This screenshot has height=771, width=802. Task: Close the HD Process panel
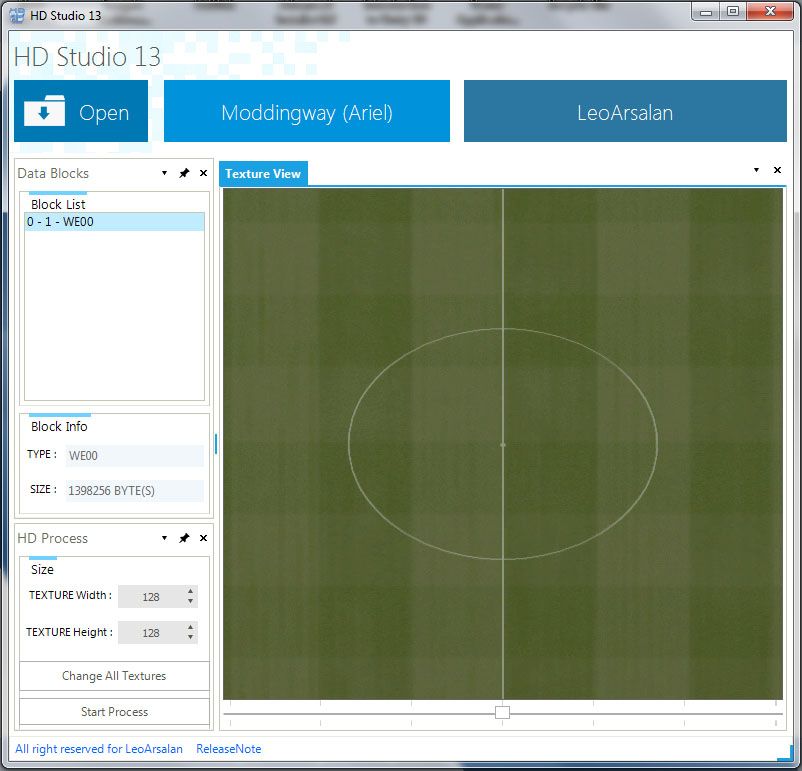tap(203, 538)
